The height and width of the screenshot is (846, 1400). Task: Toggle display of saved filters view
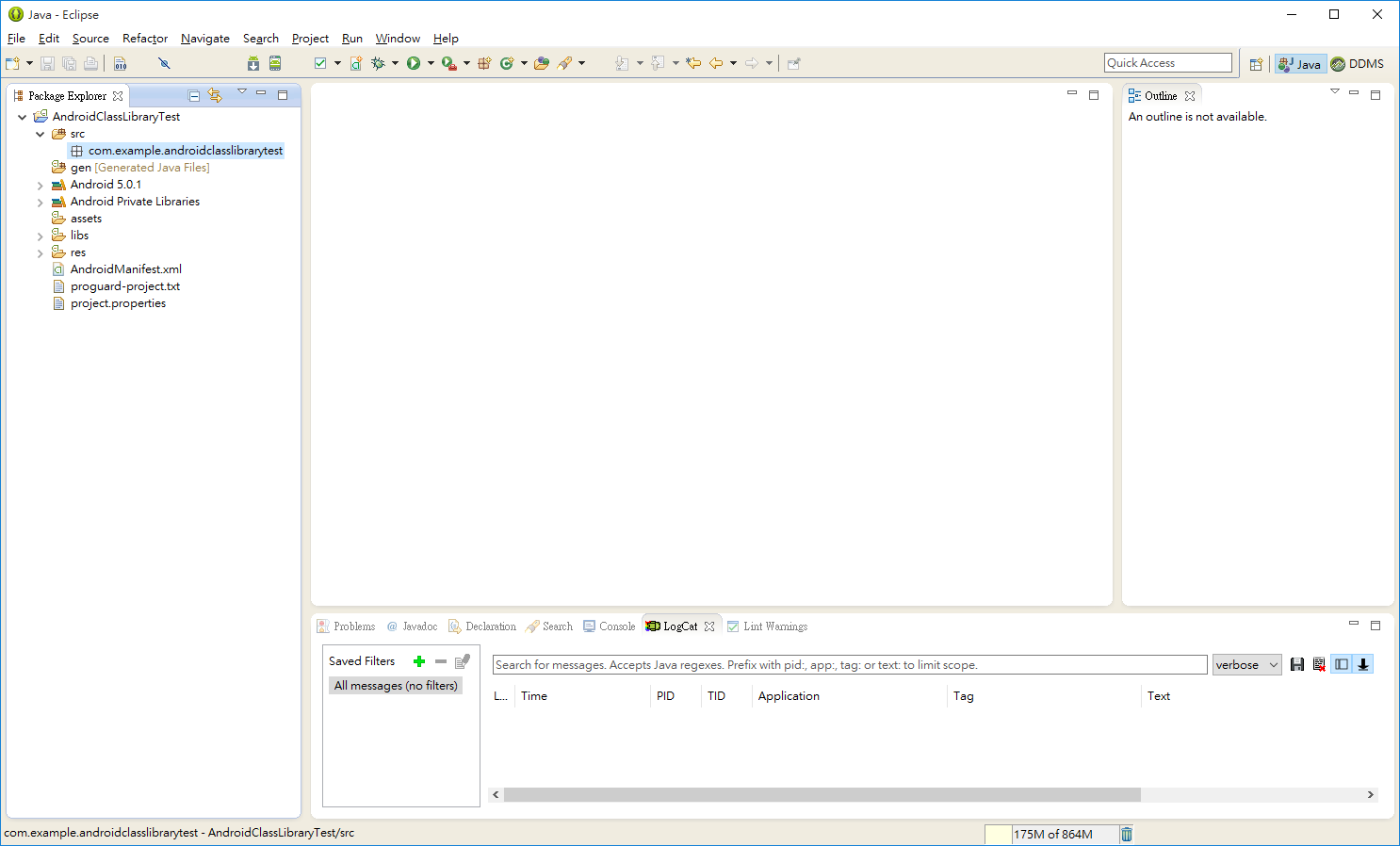tap(1342, 664)
